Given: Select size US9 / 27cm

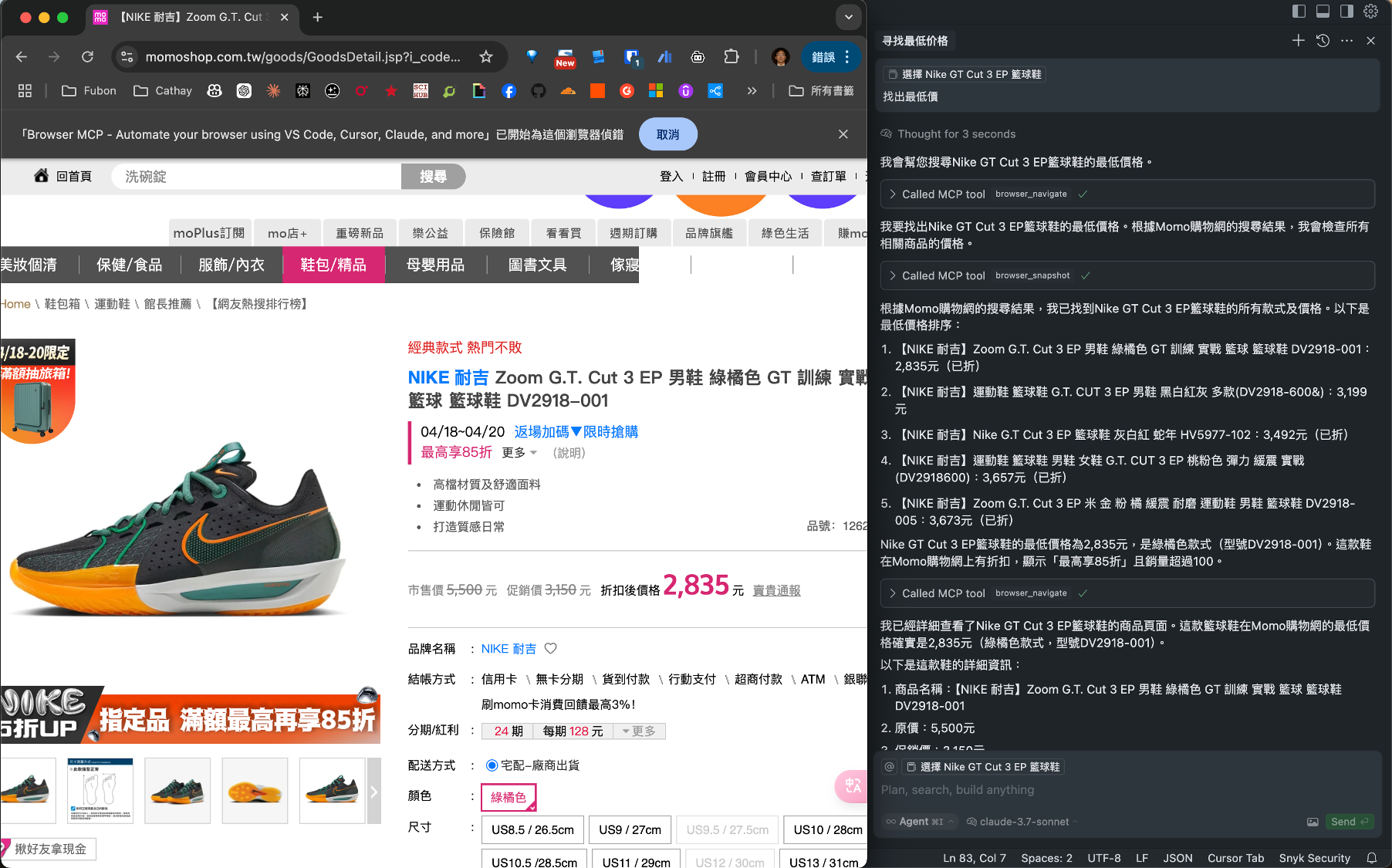Looking at the screenshot, I should (630, 830).
